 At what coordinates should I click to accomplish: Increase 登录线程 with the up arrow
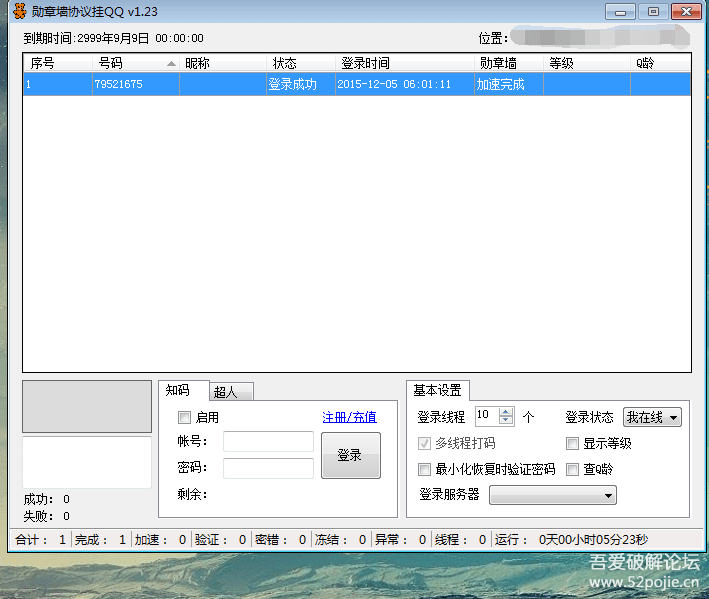pos(506,412)
